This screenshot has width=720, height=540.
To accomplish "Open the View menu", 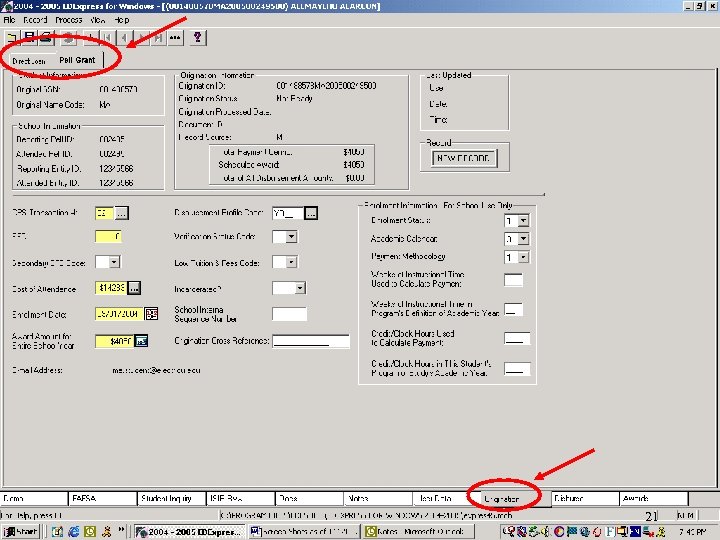I will point(97,20).
